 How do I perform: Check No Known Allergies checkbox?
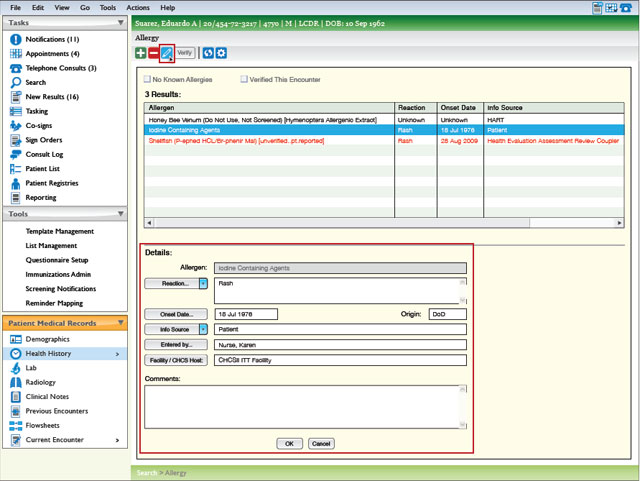147,79
